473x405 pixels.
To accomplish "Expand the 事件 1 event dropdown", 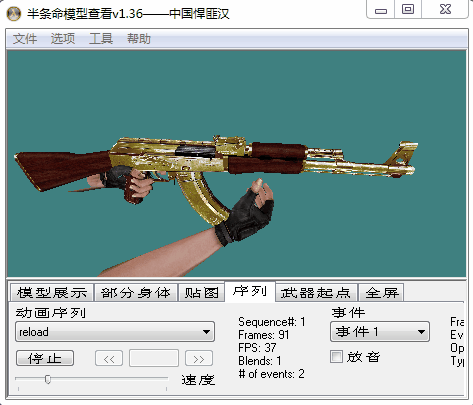I will [380, 332].
